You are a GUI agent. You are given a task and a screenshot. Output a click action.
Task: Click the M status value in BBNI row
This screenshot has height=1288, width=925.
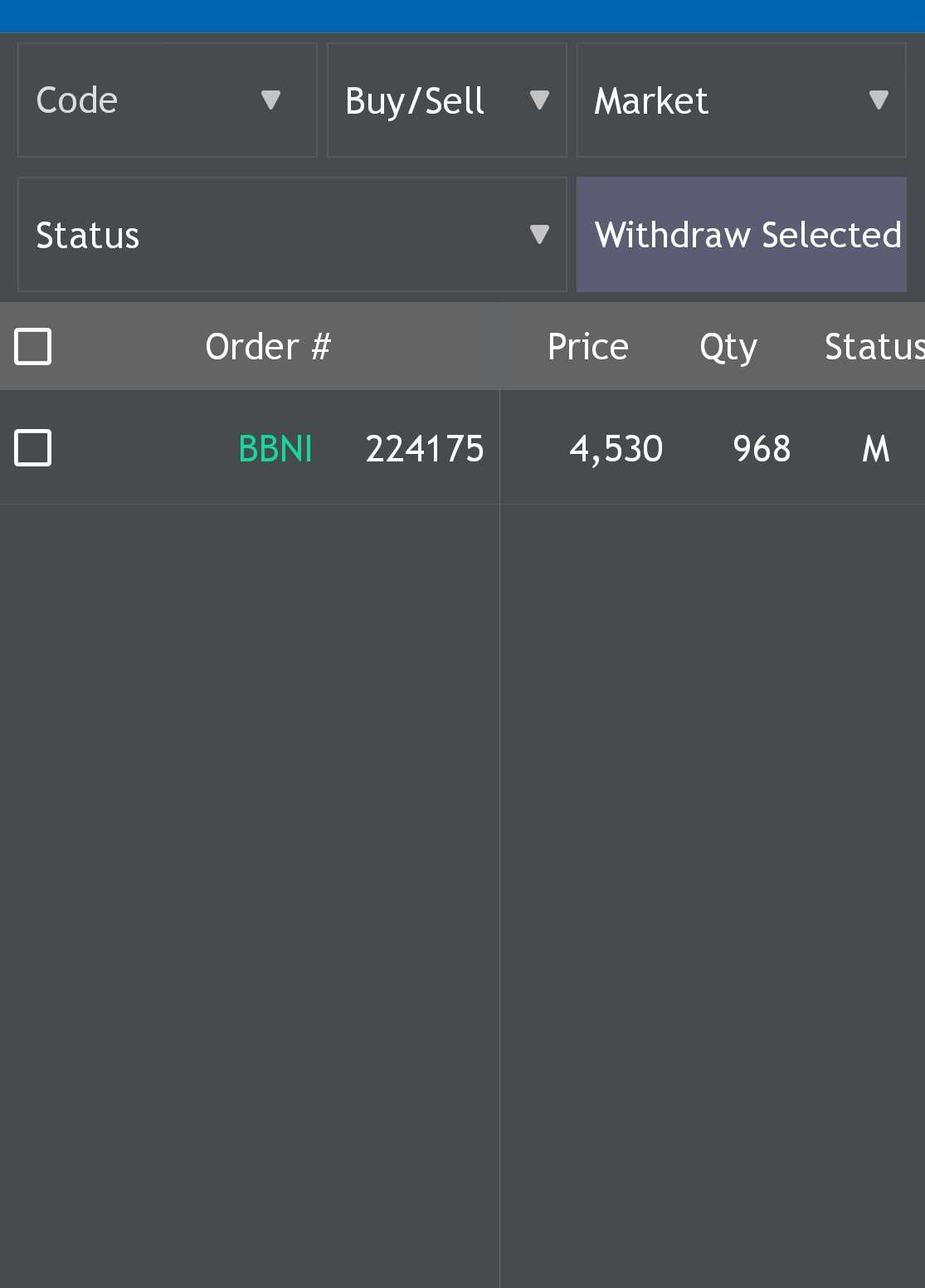(x=876, y=449)
